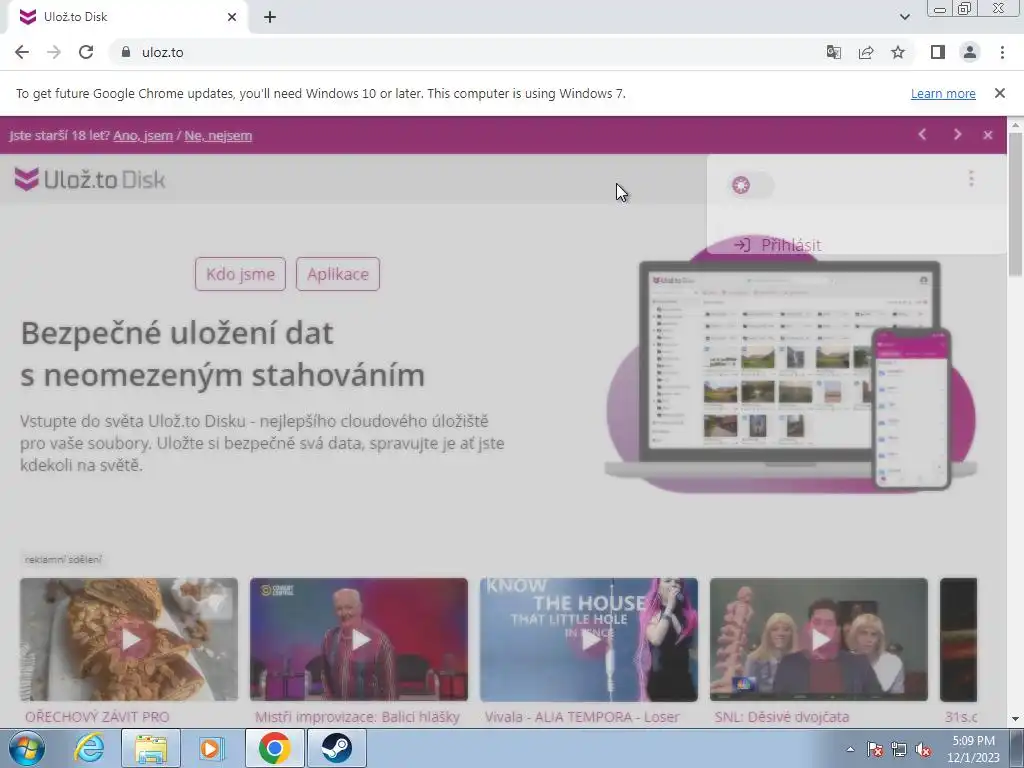The image size is (1024, 768).
Task: Open Learn more about Chrome updates
Action: click(943, 93)
